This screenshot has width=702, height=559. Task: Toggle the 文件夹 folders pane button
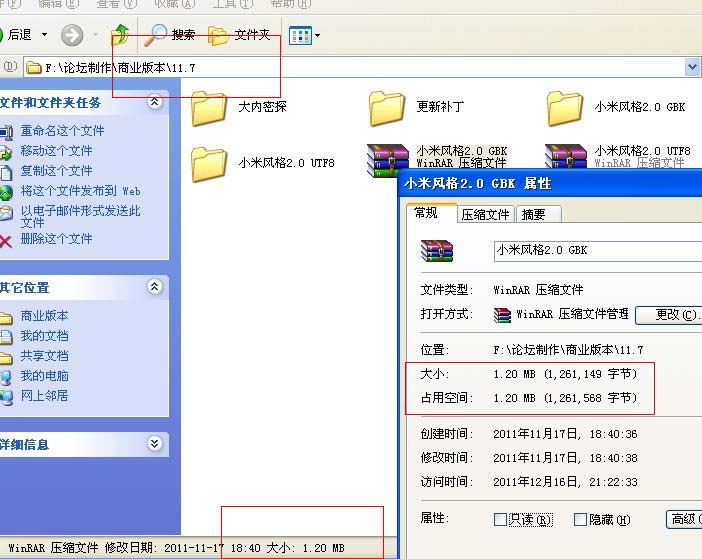pyautogui.click(x=240, y=35)
